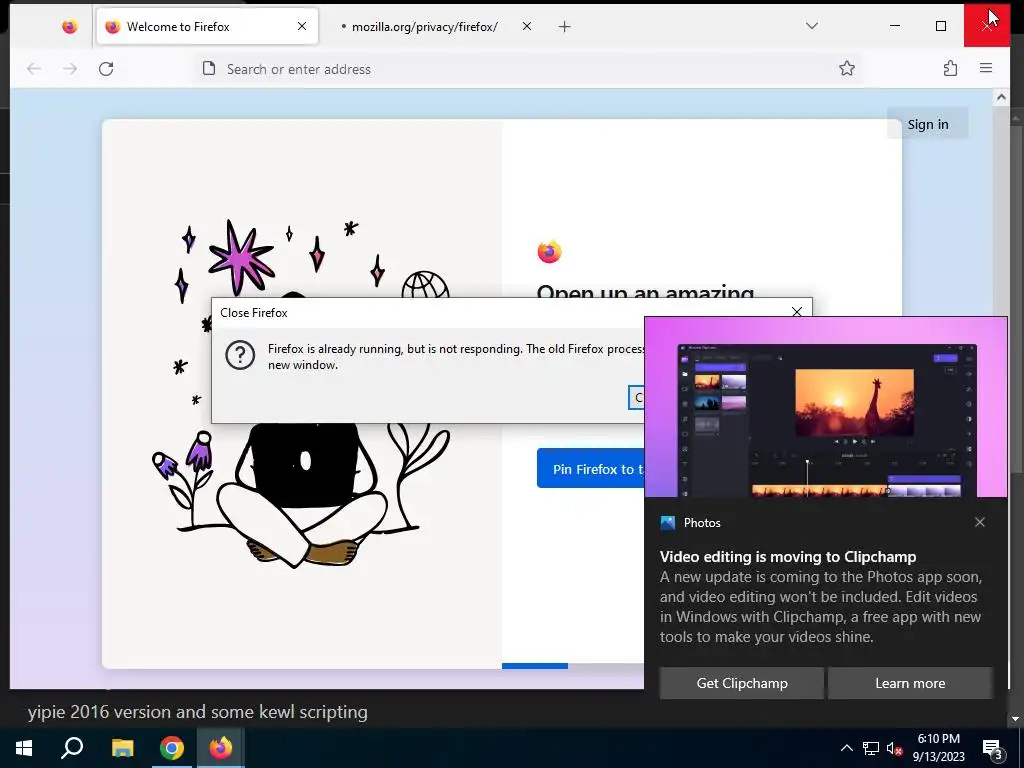Open the Firefox hamburger menu
1024x768 pixels.
click(x=986, y=68)
